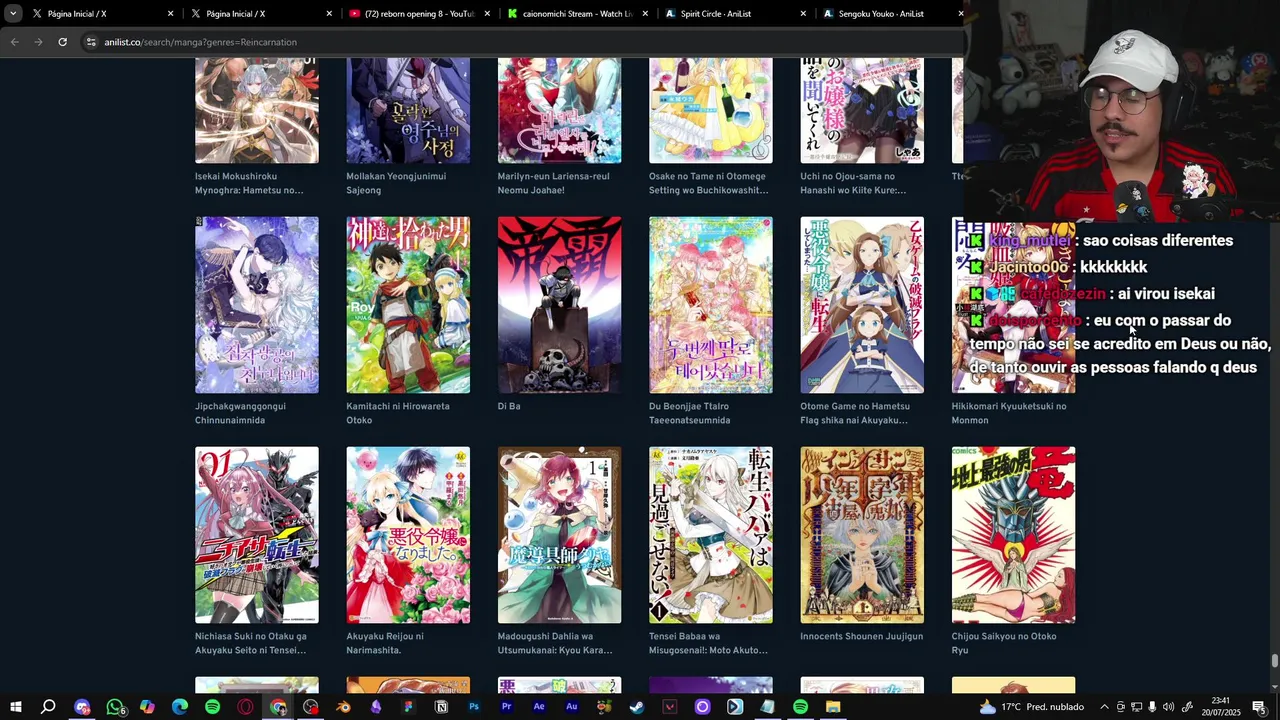
Task: Close the YouTube reborn opening tab
Action: 487,14
